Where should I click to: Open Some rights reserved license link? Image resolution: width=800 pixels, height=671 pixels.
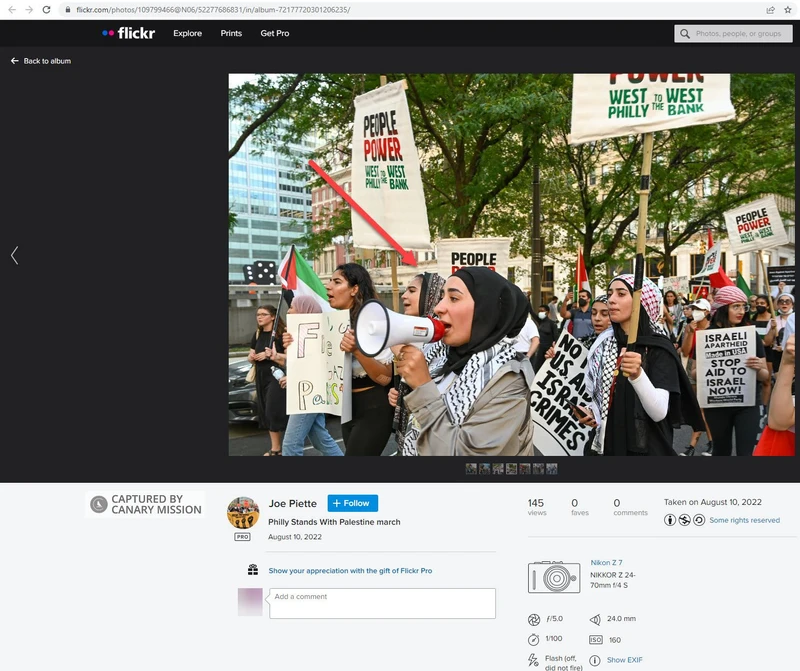click(744, 520)
